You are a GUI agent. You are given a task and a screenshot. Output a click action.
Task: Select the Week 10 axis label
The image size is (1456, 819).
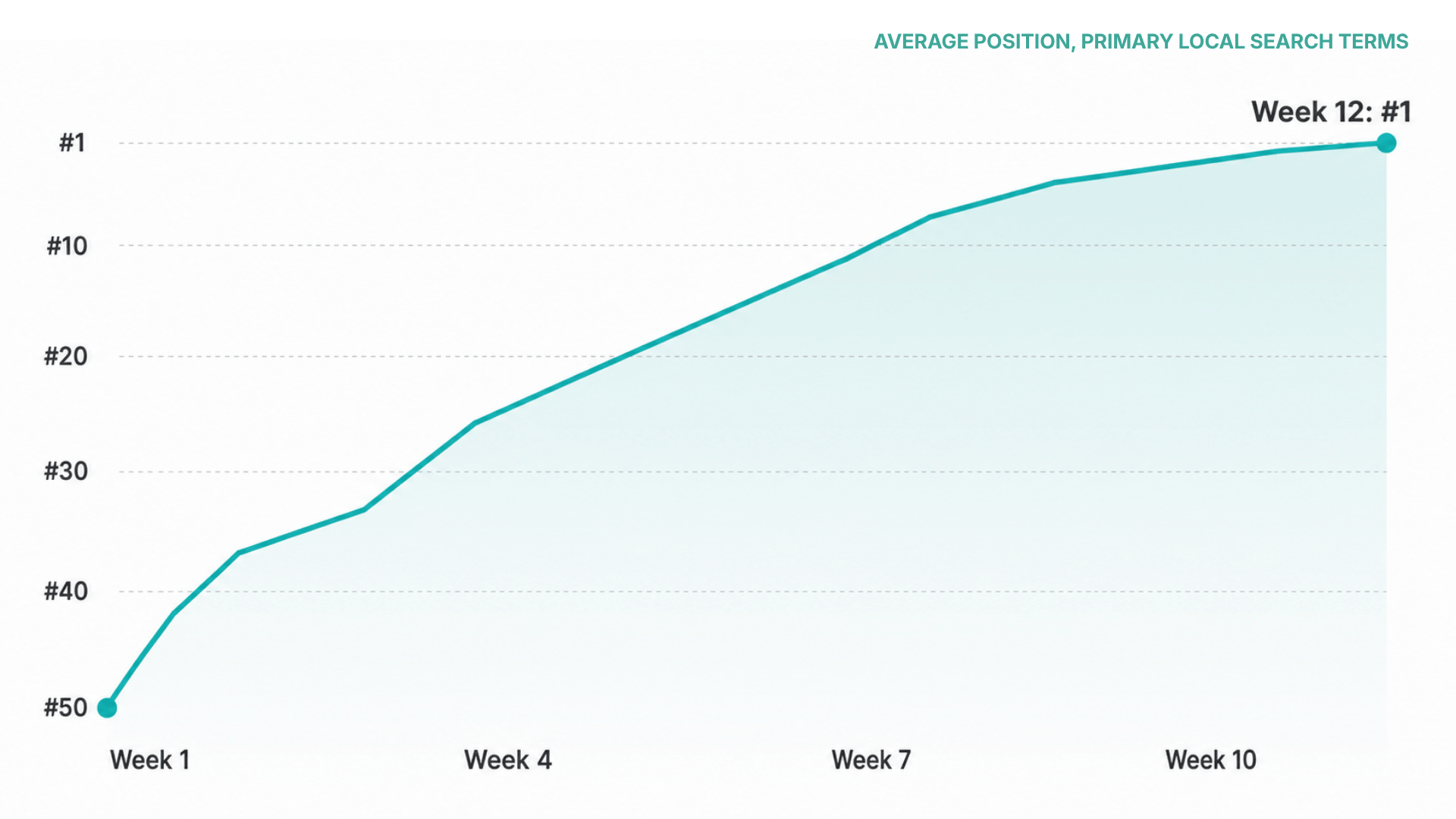(1210, 760)
